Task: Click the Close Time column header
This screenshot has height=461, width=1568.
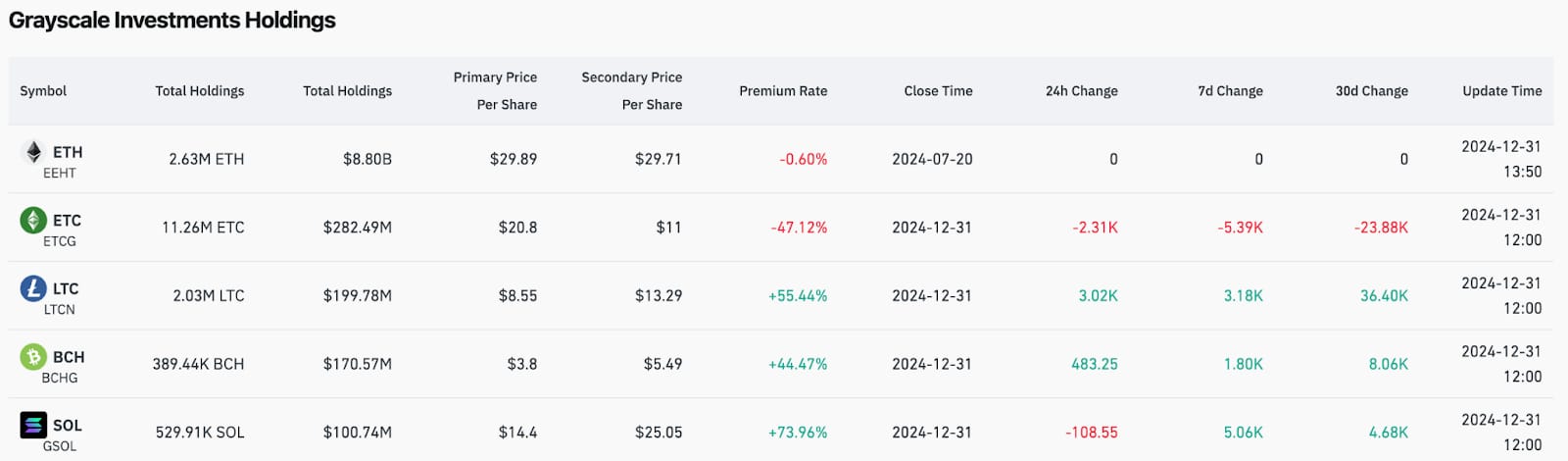Action: tap(938, 90)
